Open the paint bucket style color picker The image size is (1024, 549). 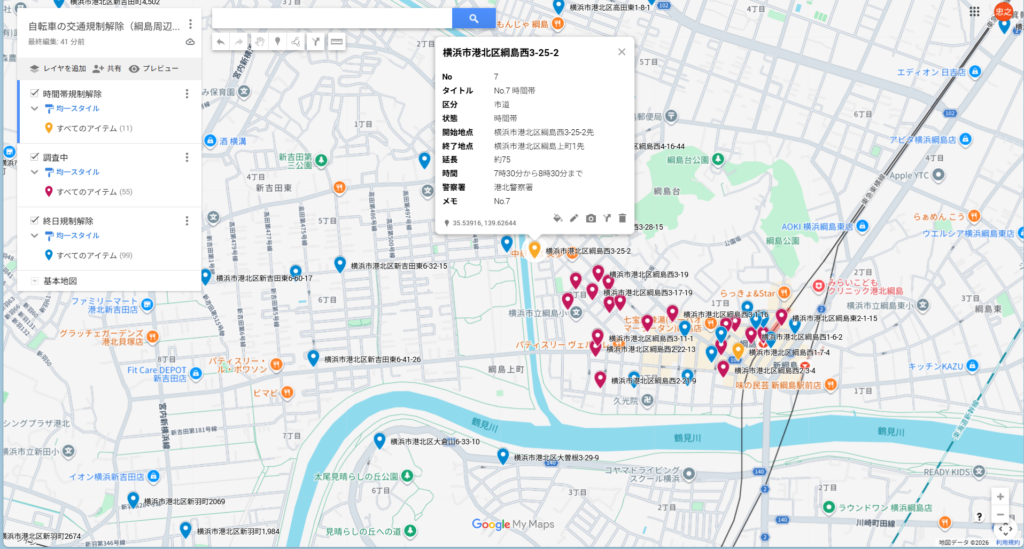click(x=558, y=218)
